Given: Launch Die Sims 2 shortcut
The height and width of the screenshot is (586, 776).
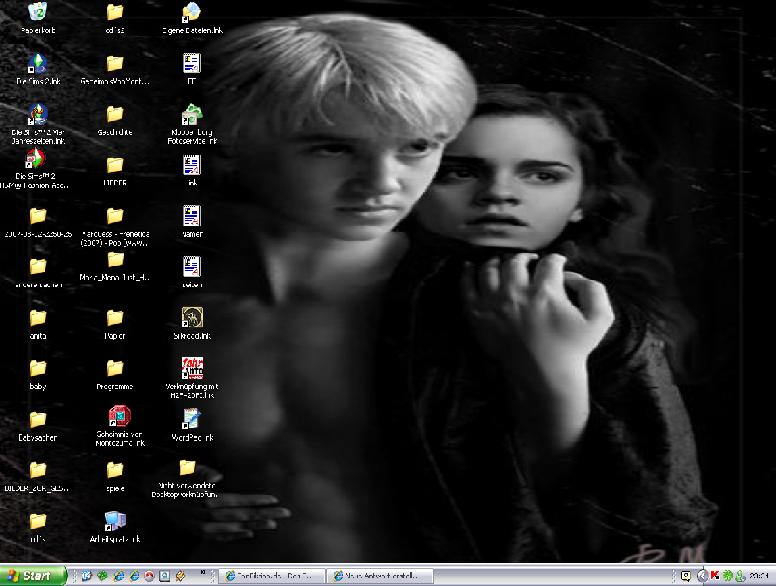Looking at the screenshot, I should coord(38,64).
